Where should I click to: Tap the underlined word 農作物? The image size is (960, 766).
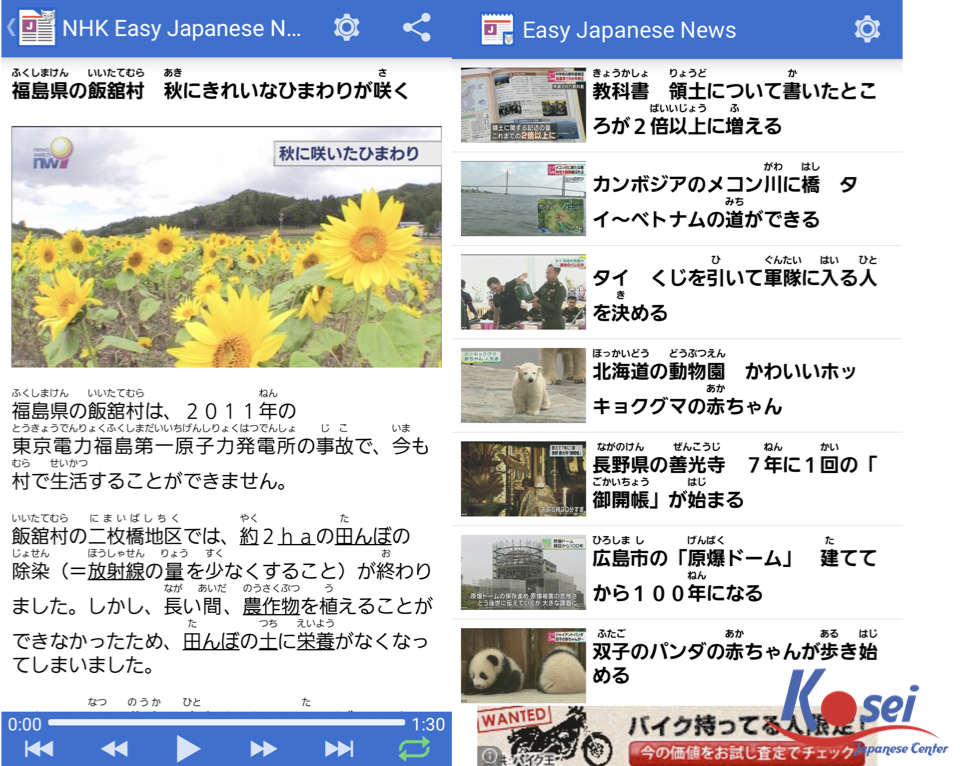coord(271,606)
